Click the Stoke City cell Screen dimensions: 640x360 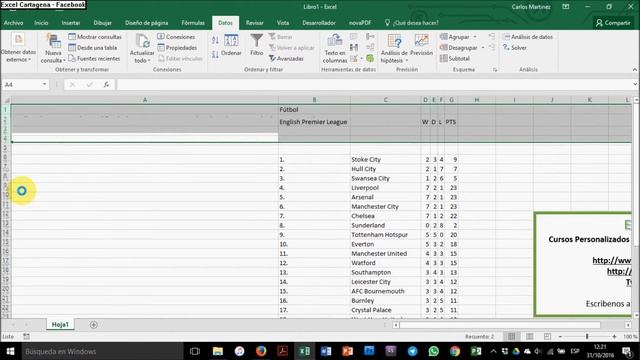tap(385, 160)
